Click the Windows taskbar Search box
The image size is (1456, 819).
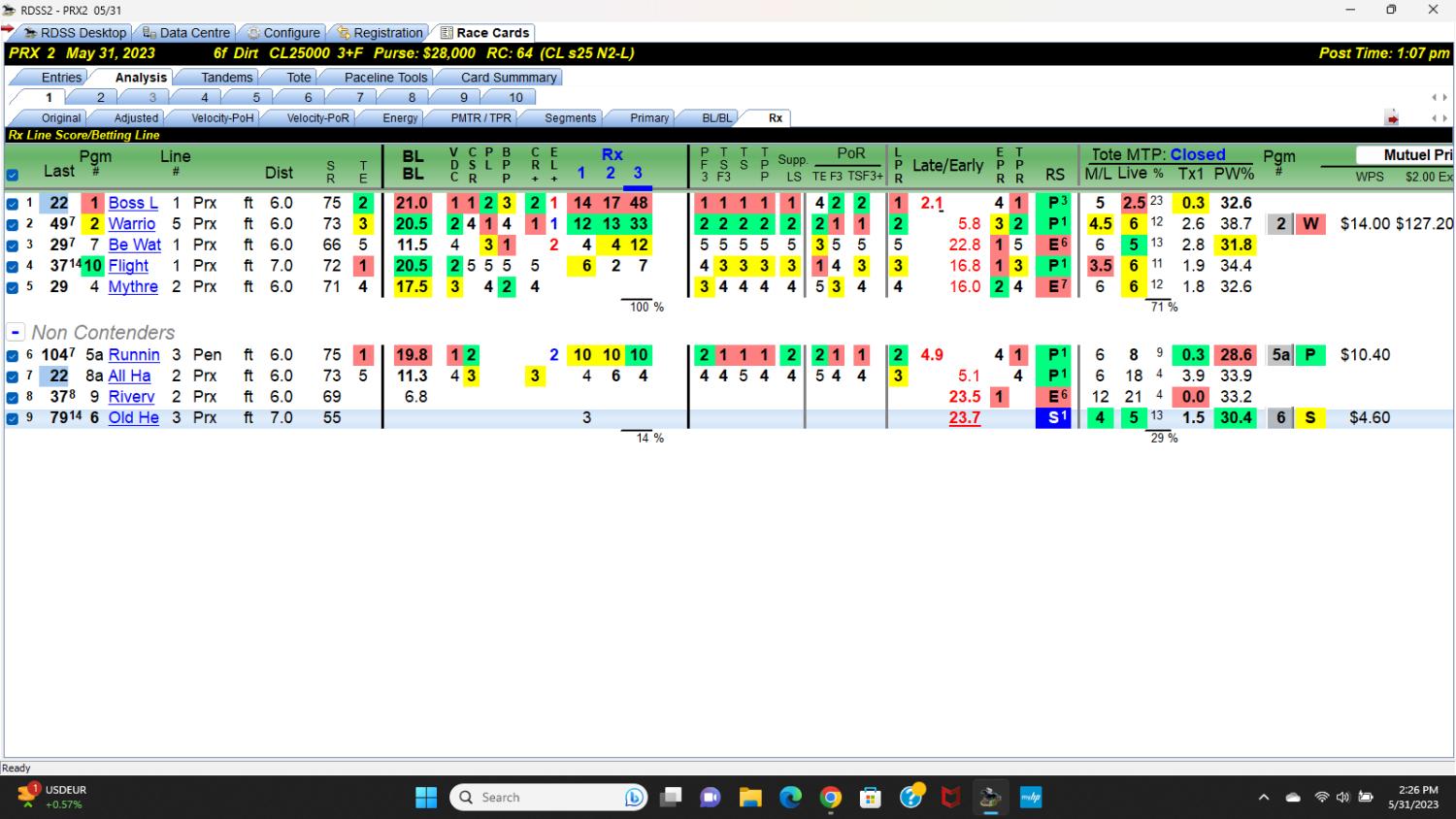549,798
